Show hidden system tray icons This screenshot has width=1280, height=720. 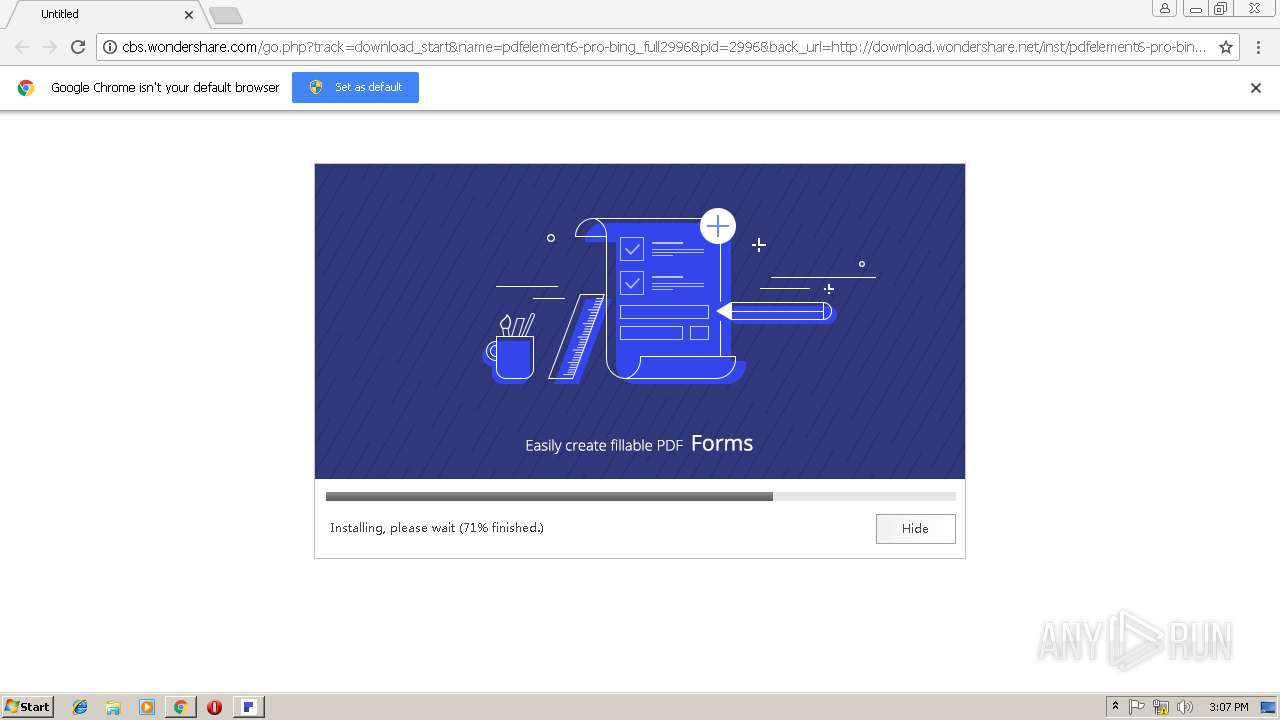[1115, 707]
